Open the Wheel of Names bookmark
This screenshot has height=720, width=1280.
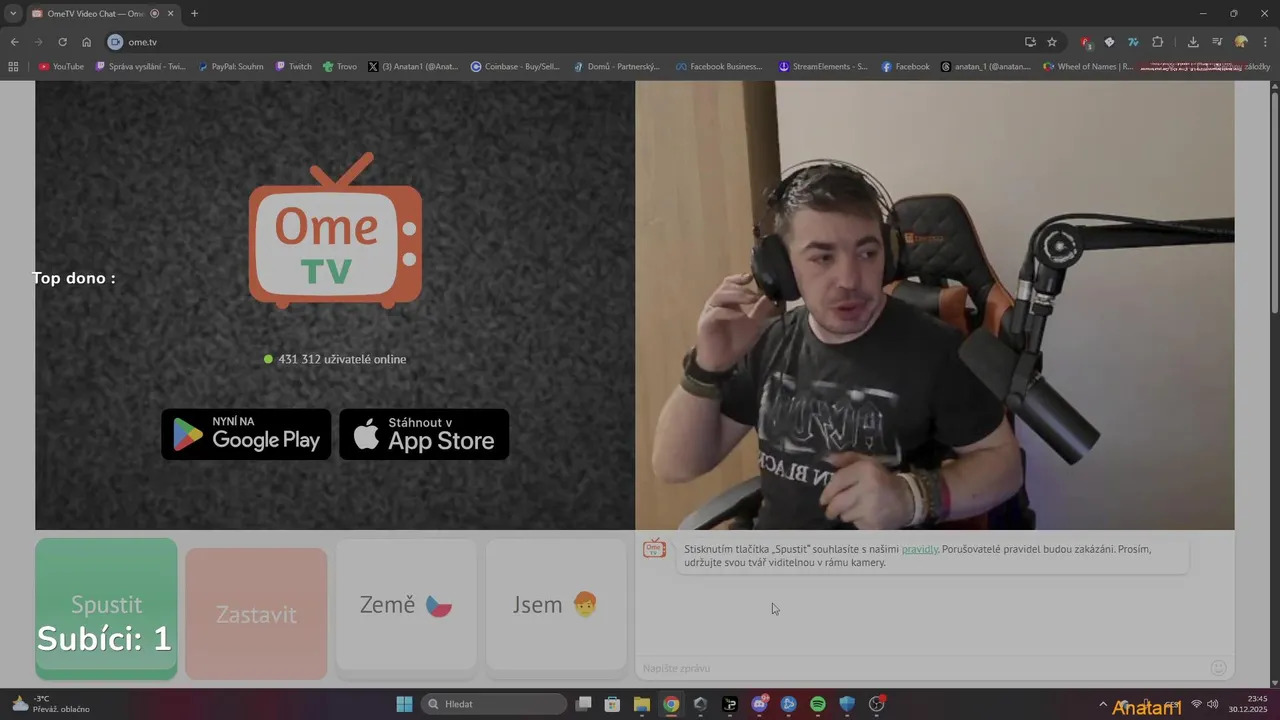pos(1088,67)
